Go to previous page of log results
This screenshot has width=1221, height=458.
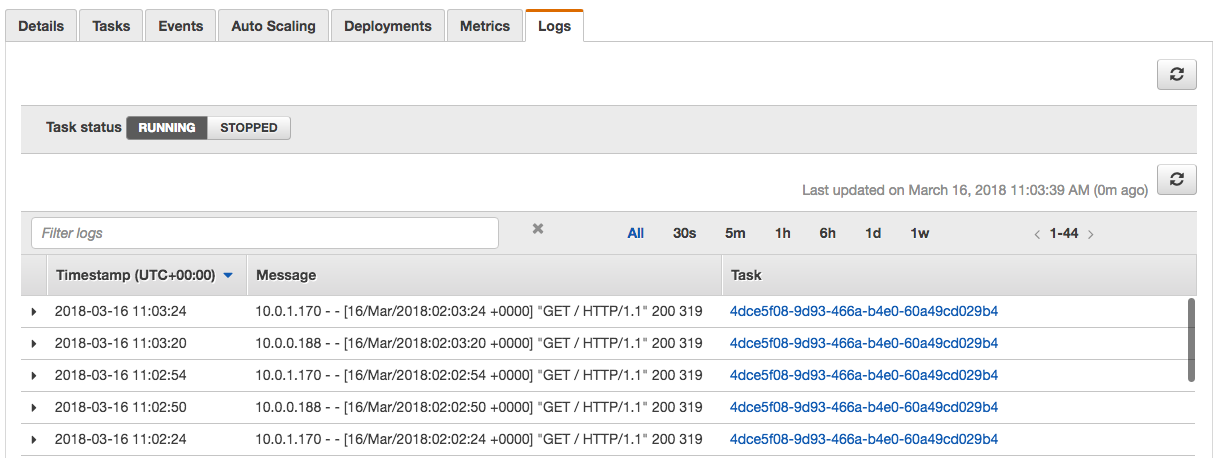pyautogui.click(x=1037, y=234)
